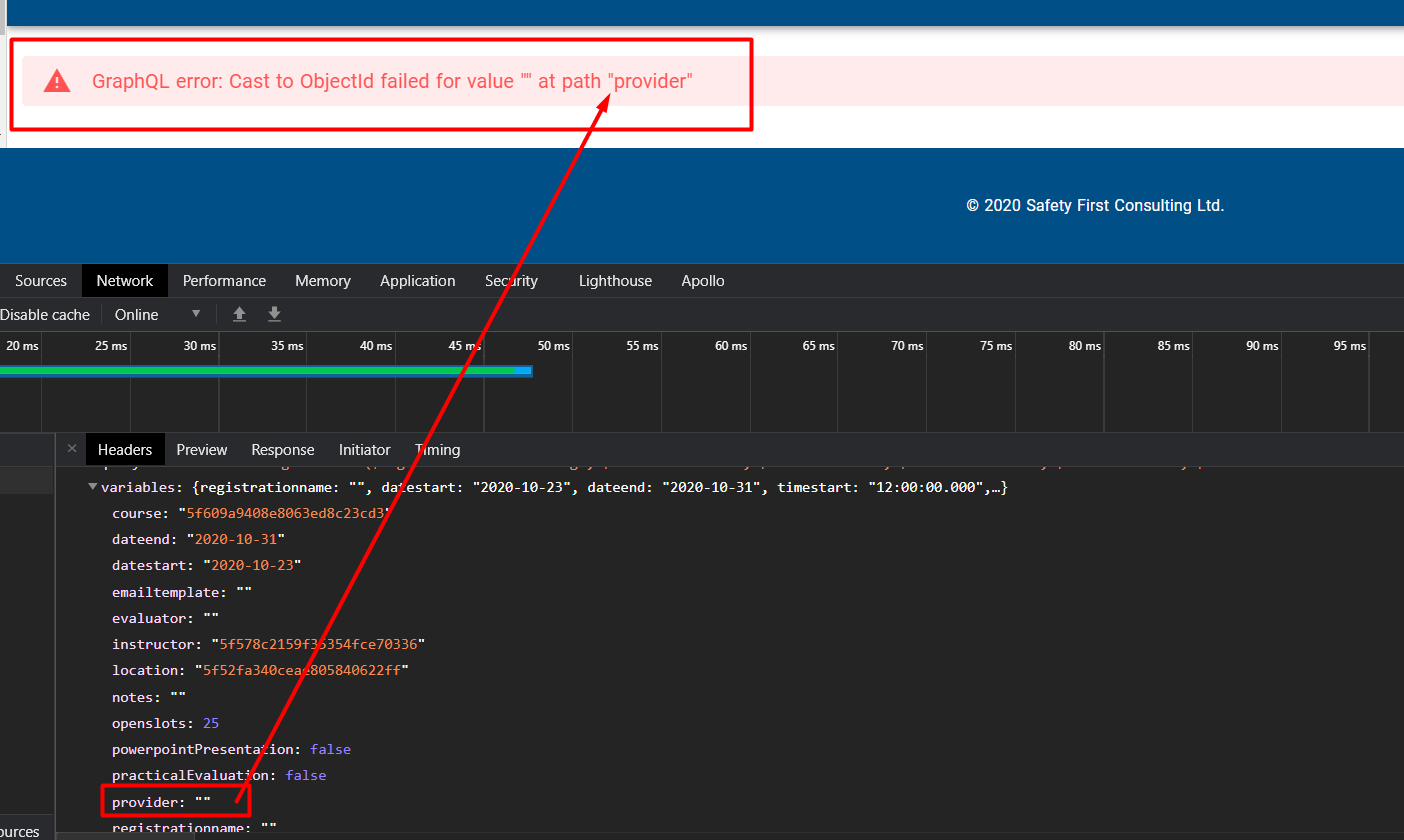Select the Headers tab
Image resolution: width=1404 pixels, height=840 pixels.
(125, 449)
